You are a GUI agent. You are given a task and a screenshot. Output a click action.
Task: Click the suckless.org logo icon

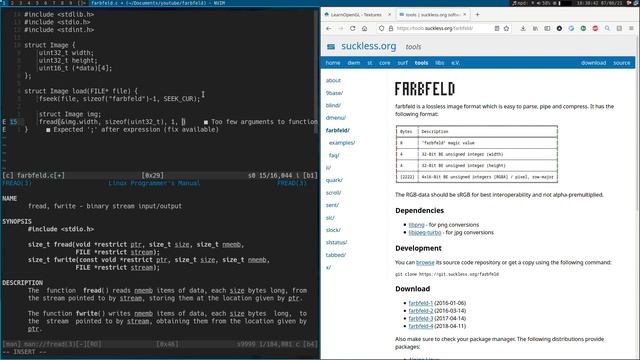(x=331, y=47)
